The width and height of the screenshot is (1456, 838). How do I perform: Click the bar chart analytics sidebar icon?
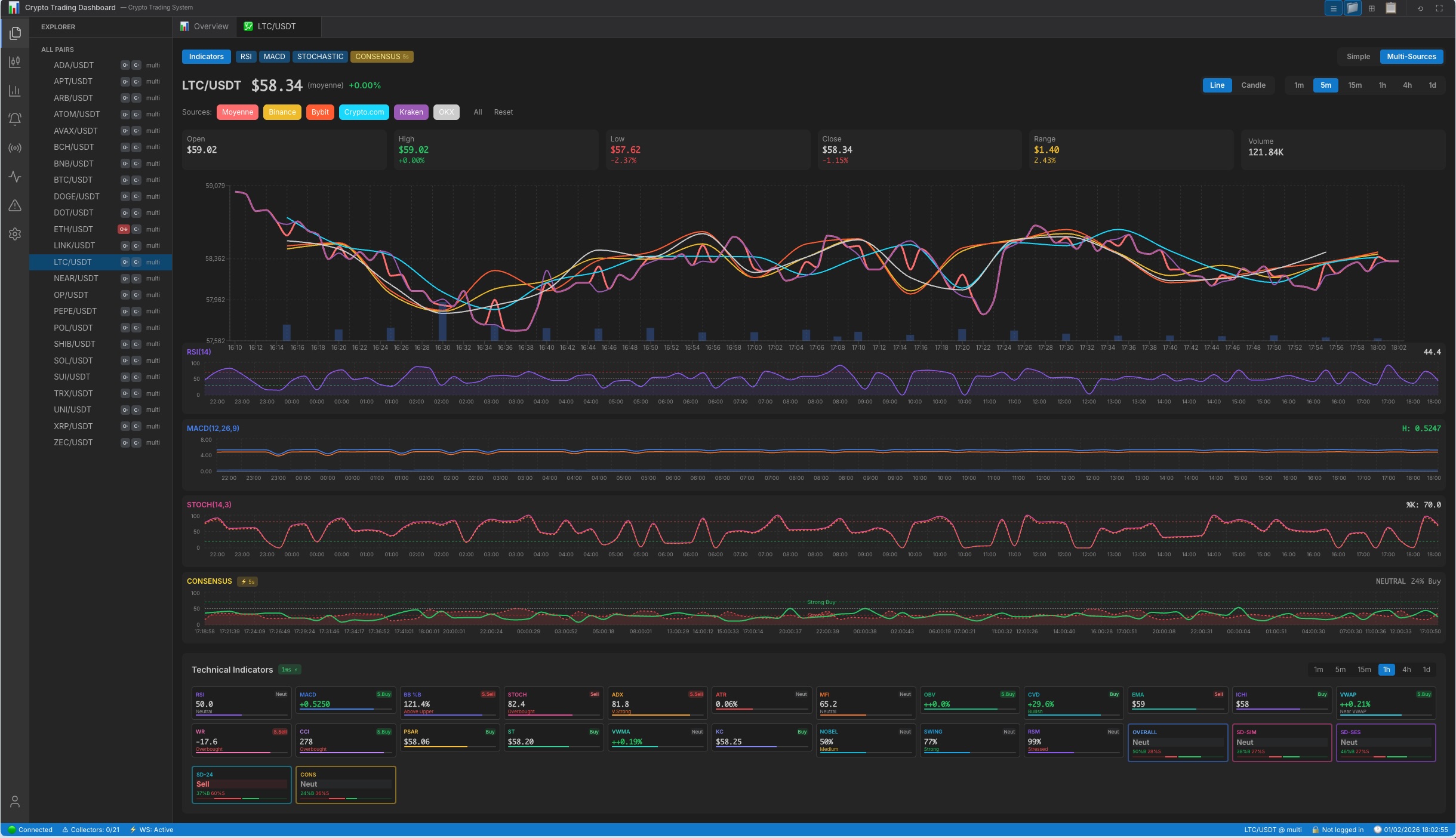click(15, 91)
